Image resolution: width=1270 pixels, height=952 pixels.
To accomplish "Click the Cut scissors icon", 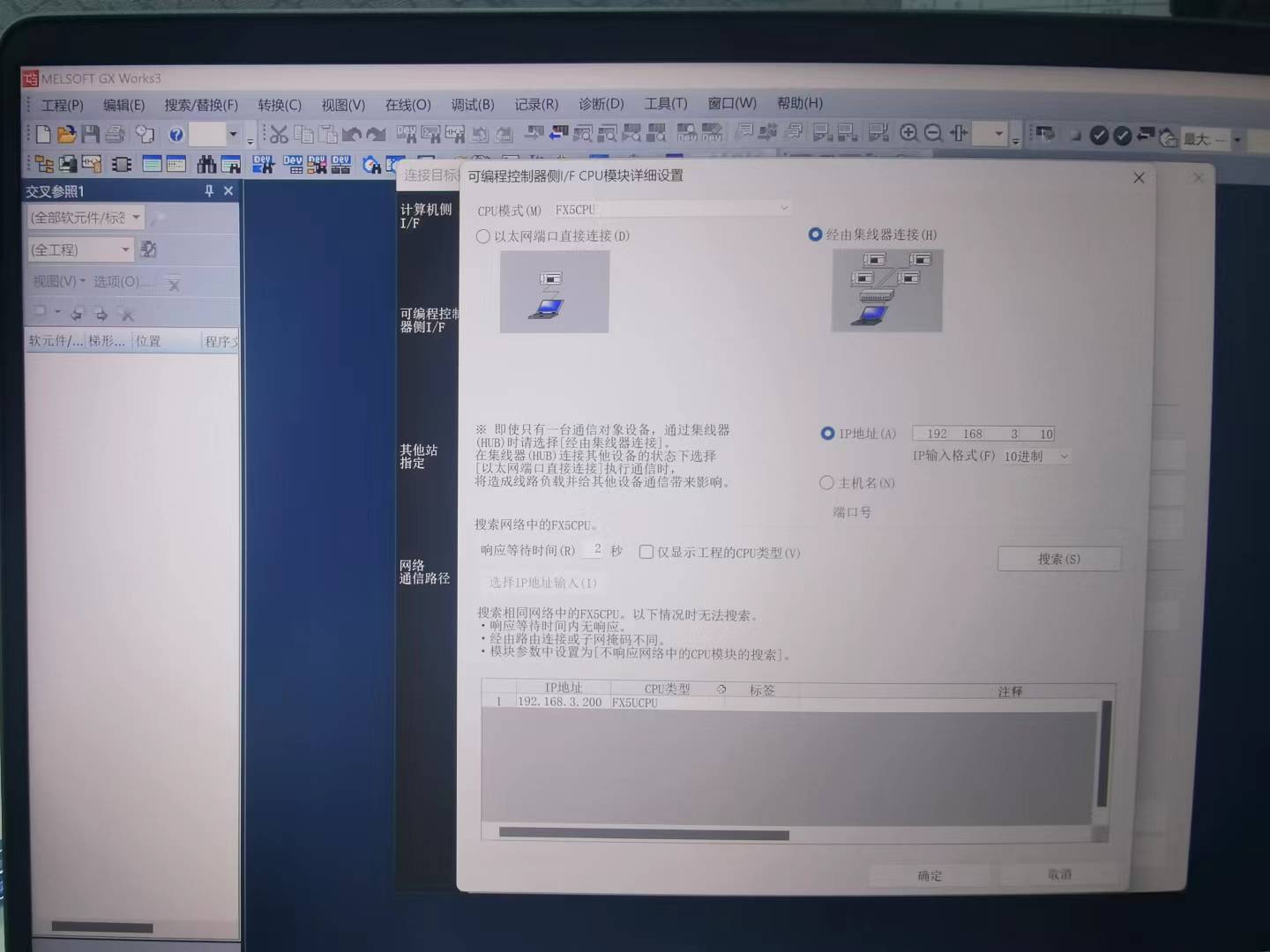I will tap(279, 134).
